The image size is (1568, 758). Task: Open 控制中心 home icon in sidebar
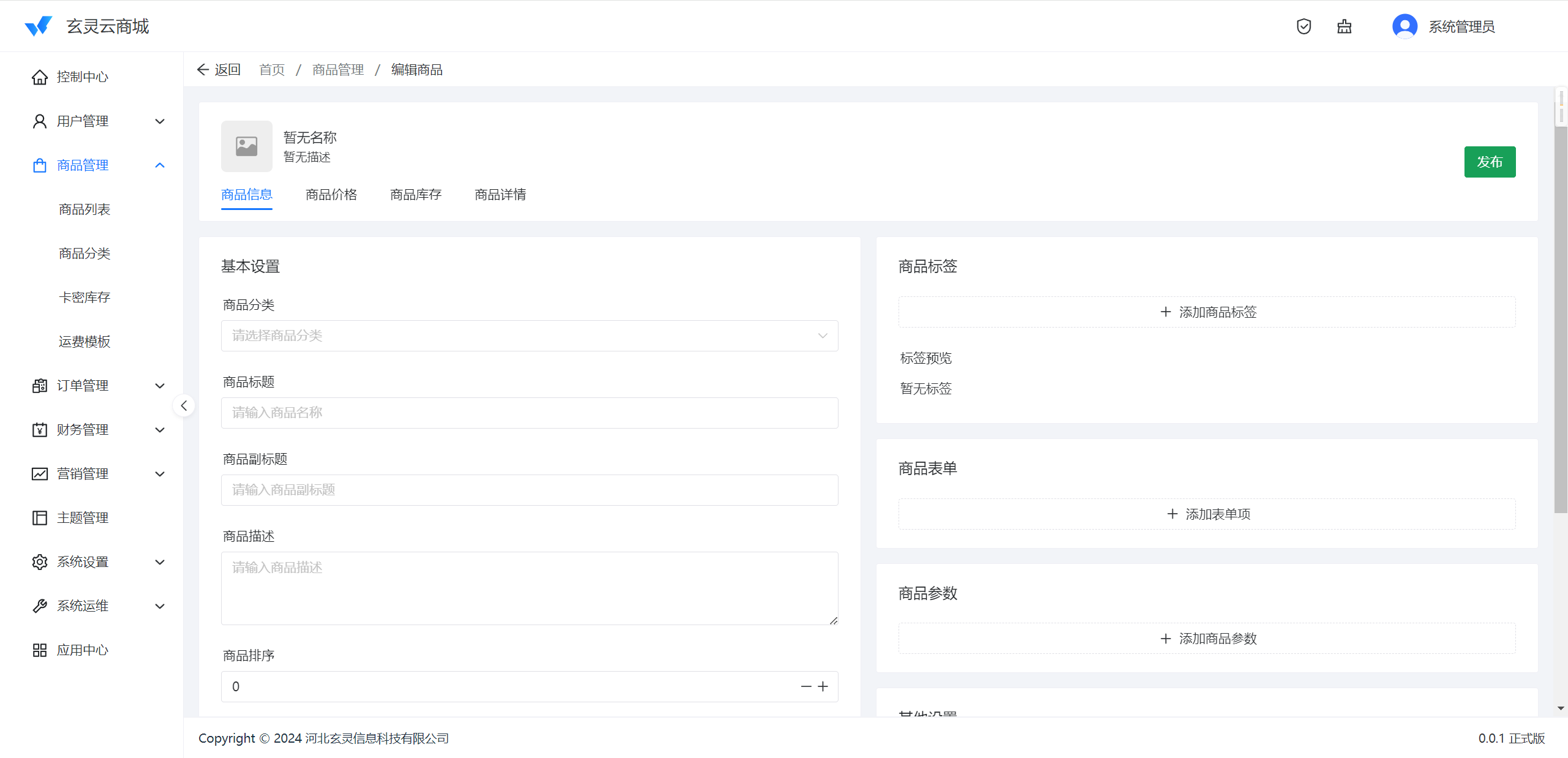pos(40,77)
